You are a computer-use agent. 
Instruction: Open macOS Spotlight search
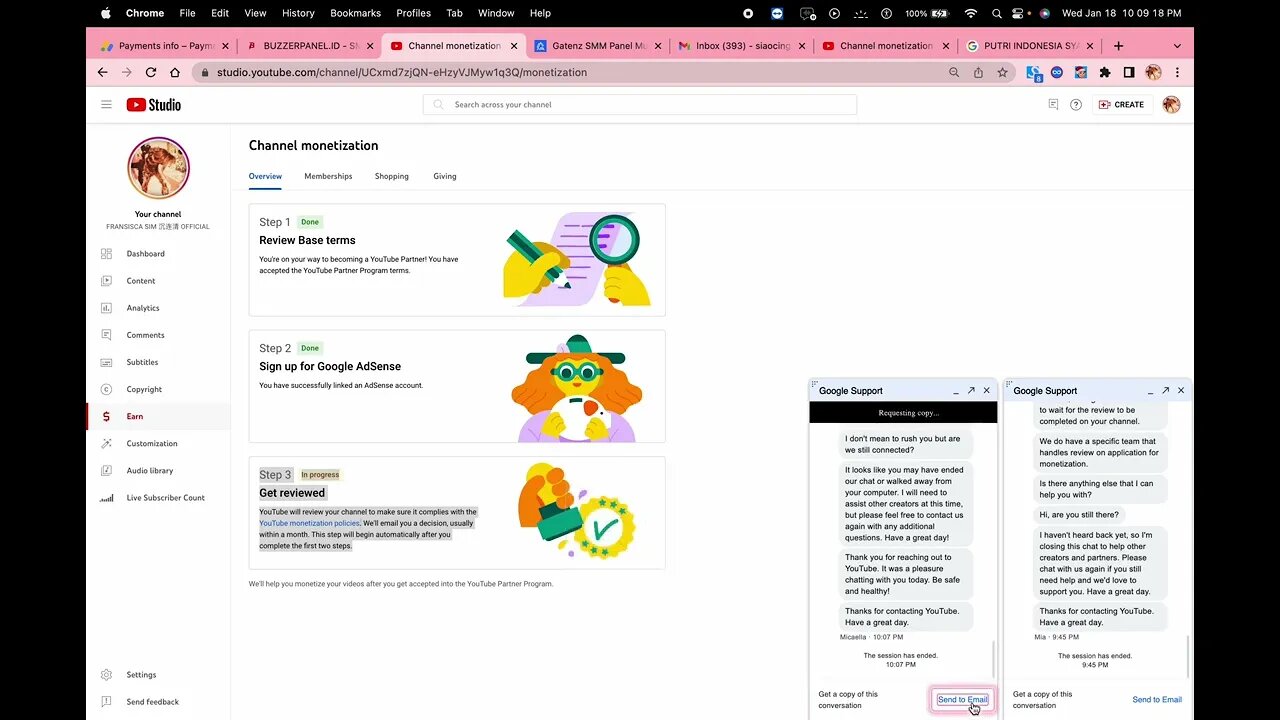pyautogui.click(x=997, y=13)
